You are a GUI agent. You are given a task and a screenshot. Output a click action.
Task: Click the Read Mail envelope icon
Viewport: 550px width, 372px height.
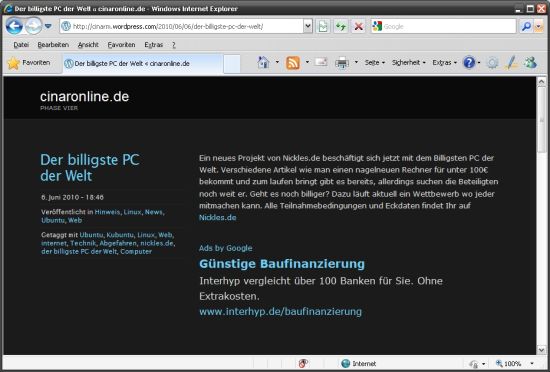(321, 62)
